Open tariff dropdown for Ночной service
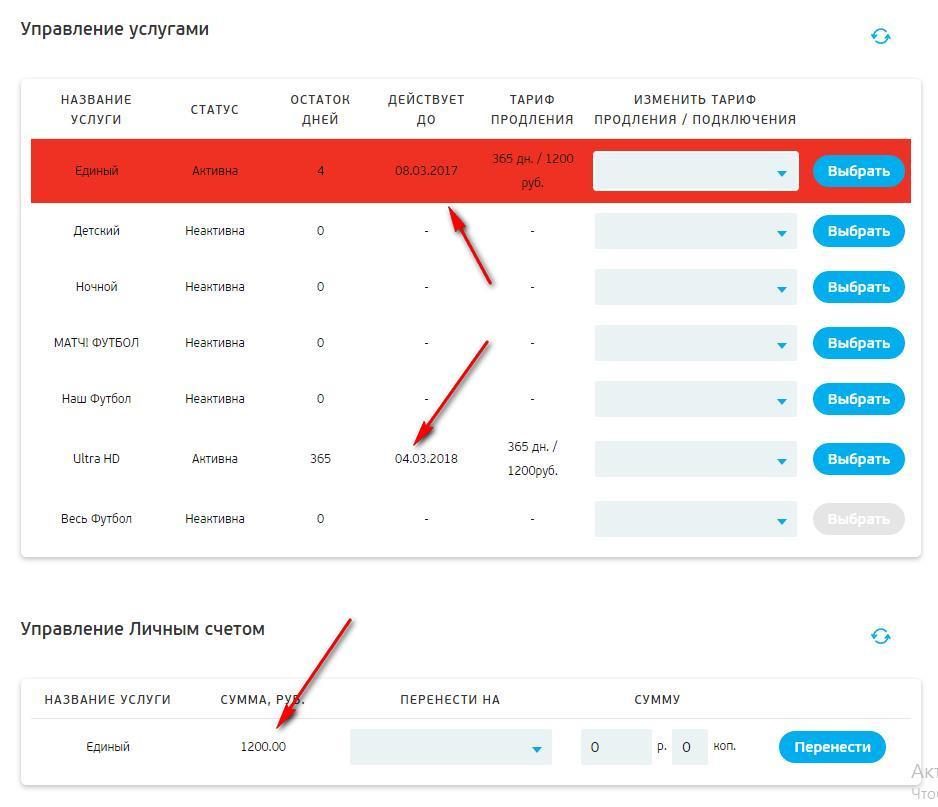 pyautogui.click(x=695, y=287)
